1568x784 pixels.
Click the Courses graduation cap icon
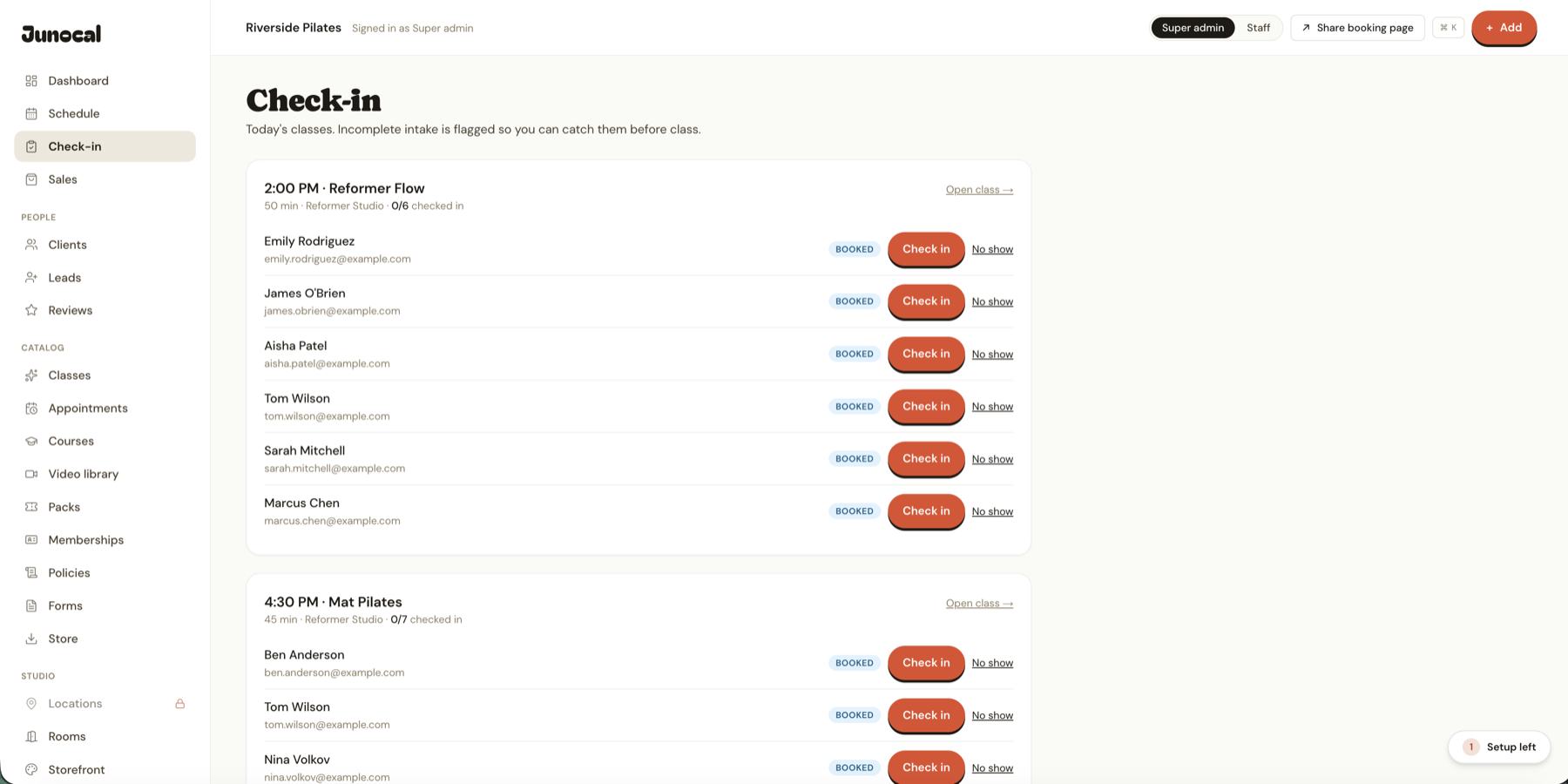[x=31, y=442]
